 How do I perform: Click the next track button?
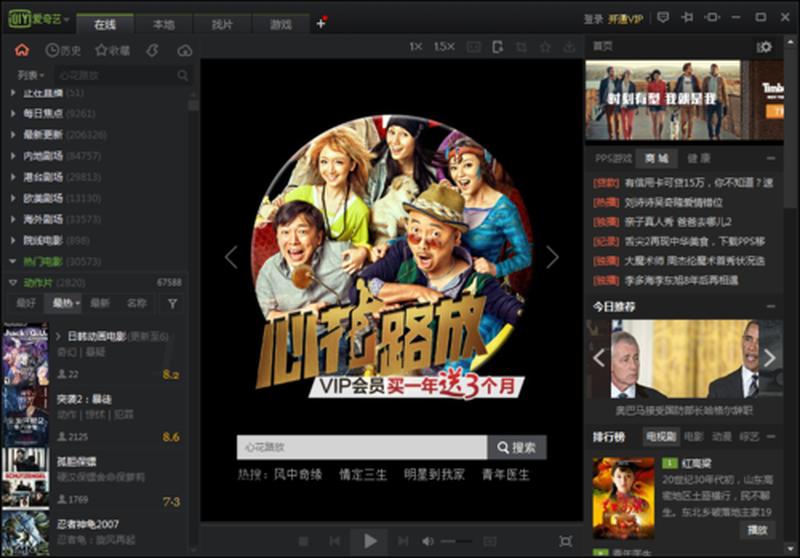click(403, 541)
